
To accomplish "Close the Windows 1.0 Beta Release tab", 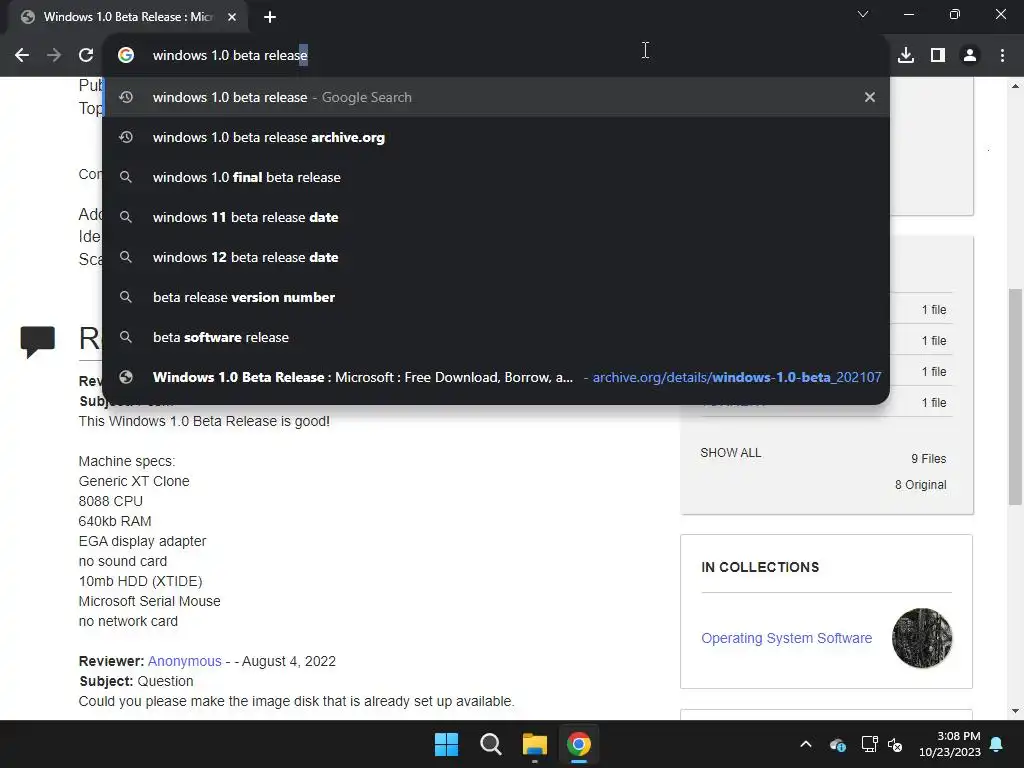I will click(232, 17).
